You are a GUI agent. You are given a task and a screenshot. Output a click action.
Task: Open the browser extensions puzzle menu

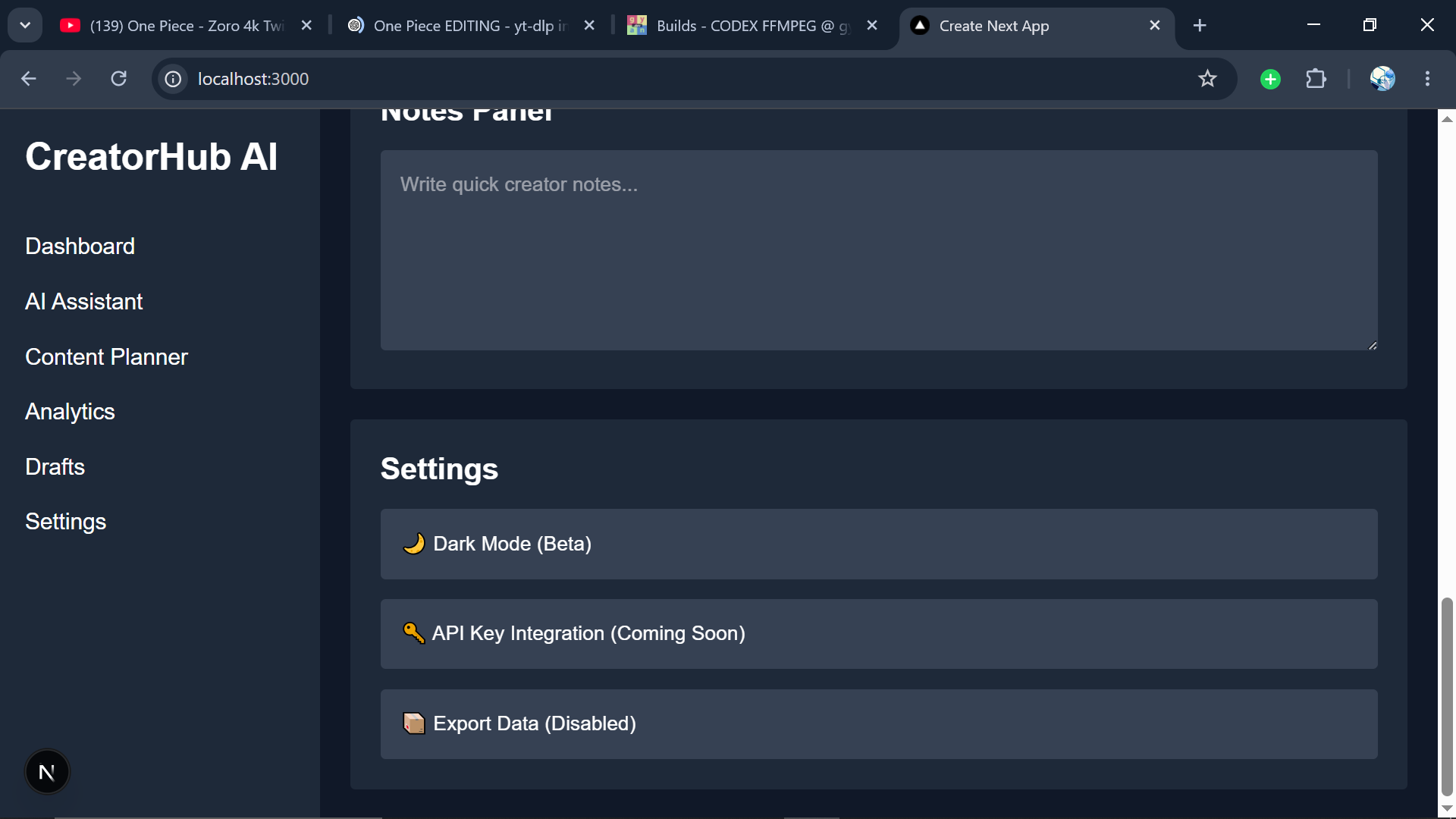1316,79
